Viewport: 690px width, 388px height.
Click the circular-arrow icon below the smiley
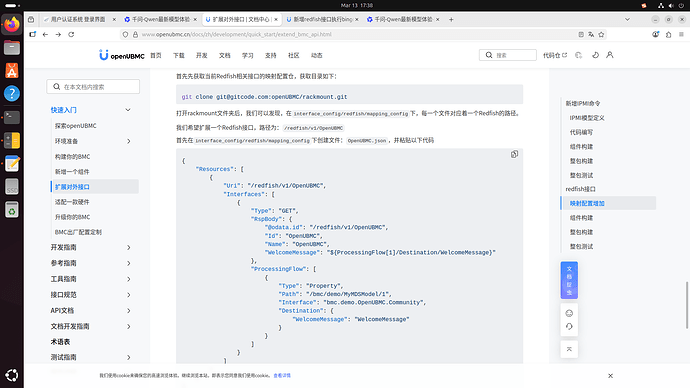click(x=569, y=326)
